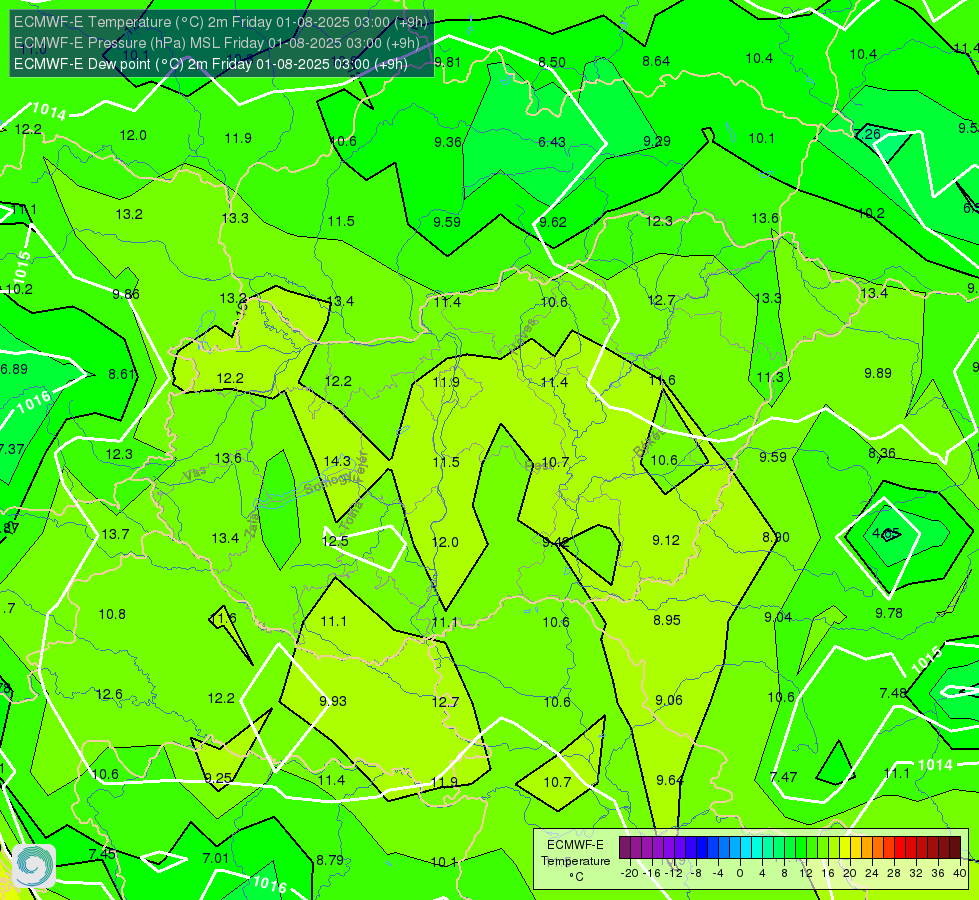Viewport: 979px width, 900px height.
Task: Click the cyan swatch above legend value 0
Action: 745,848
